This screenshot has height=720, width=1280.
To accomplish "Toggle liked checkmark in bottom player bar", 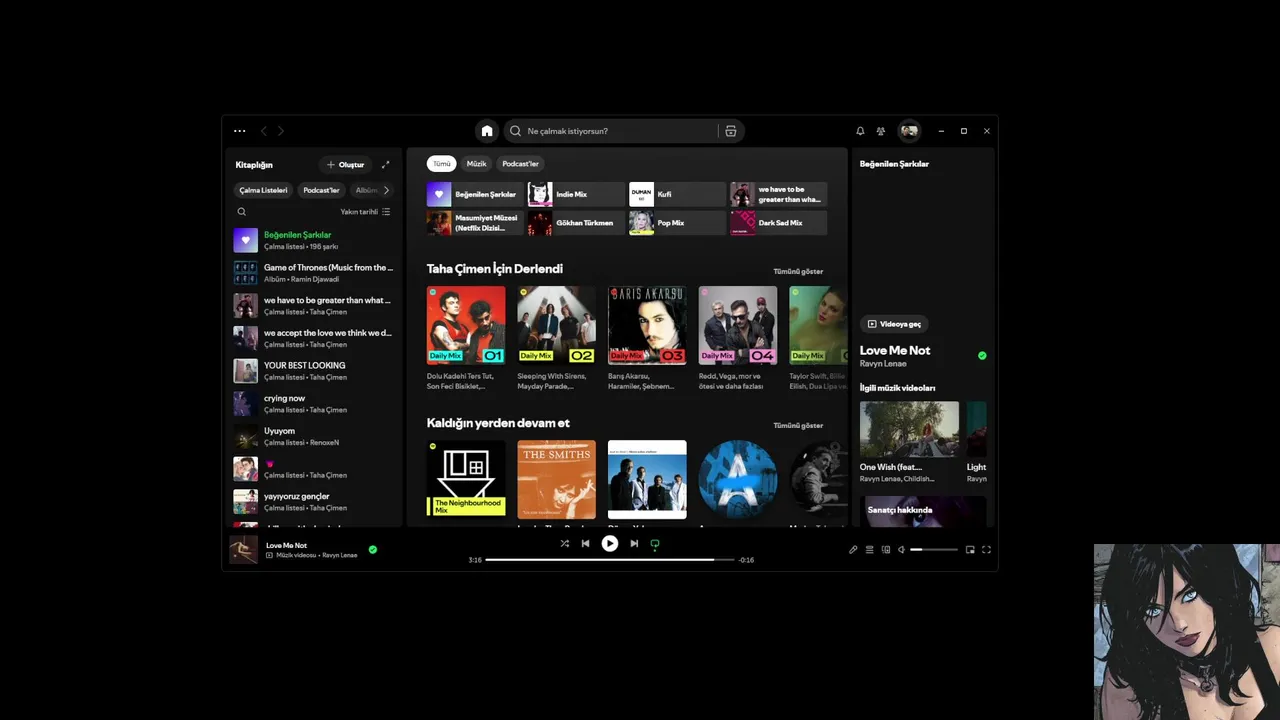I will point(373,549).
